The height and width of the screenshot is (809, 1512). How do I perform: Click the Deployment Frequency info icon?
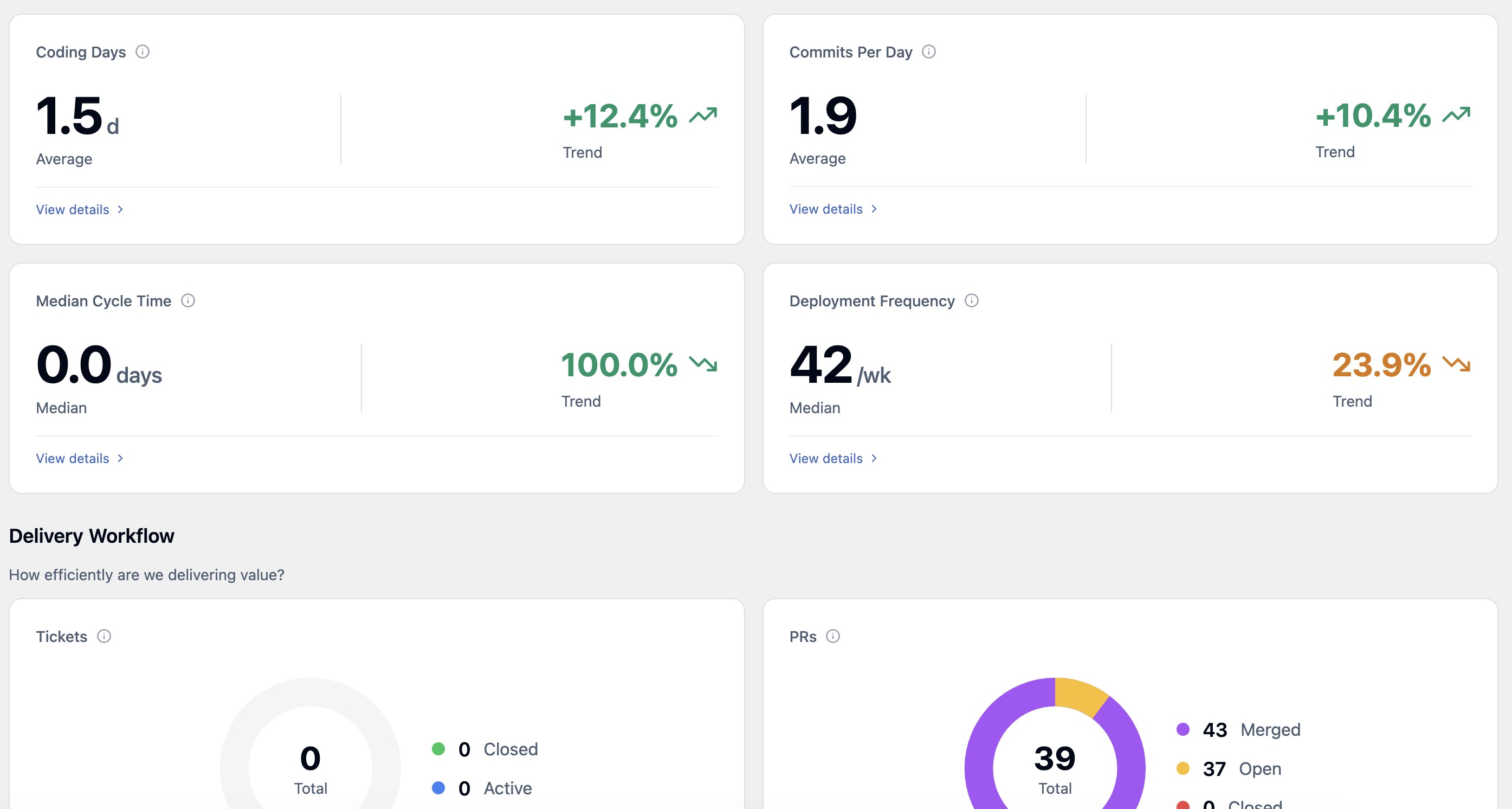pos(972,300)
